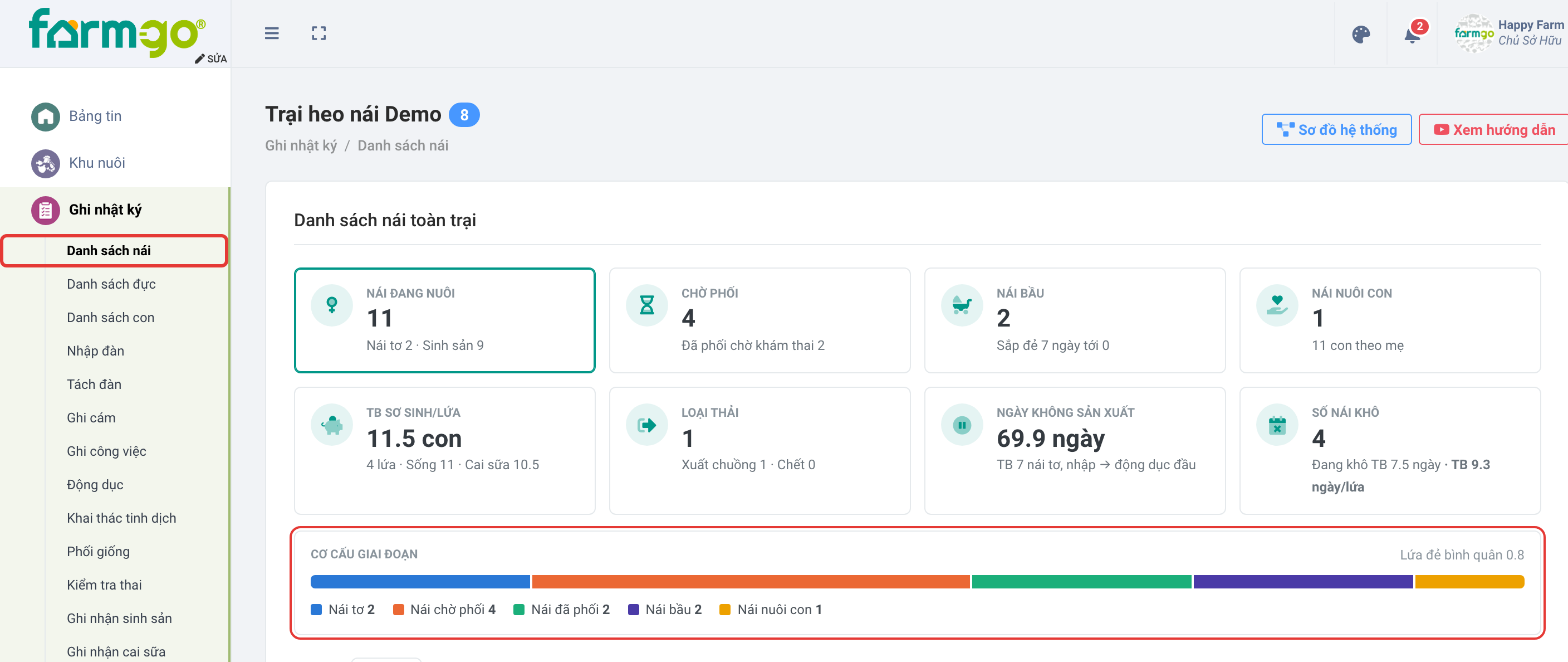Open notifications bell icon

pos(1412,35)
